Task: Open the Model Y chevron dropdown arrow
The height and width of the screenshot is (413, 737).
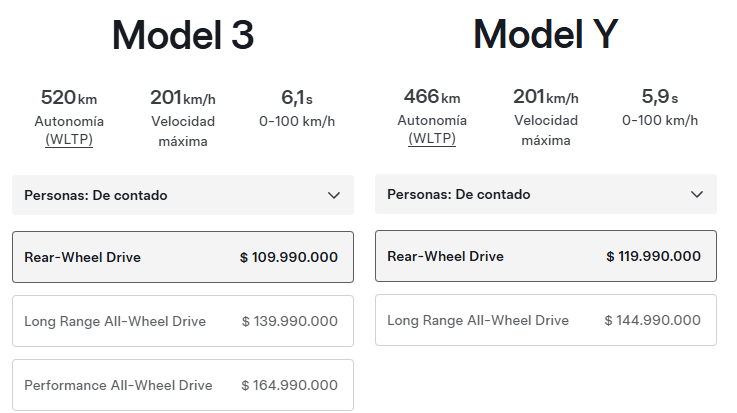Action: (x=697, y=195)
